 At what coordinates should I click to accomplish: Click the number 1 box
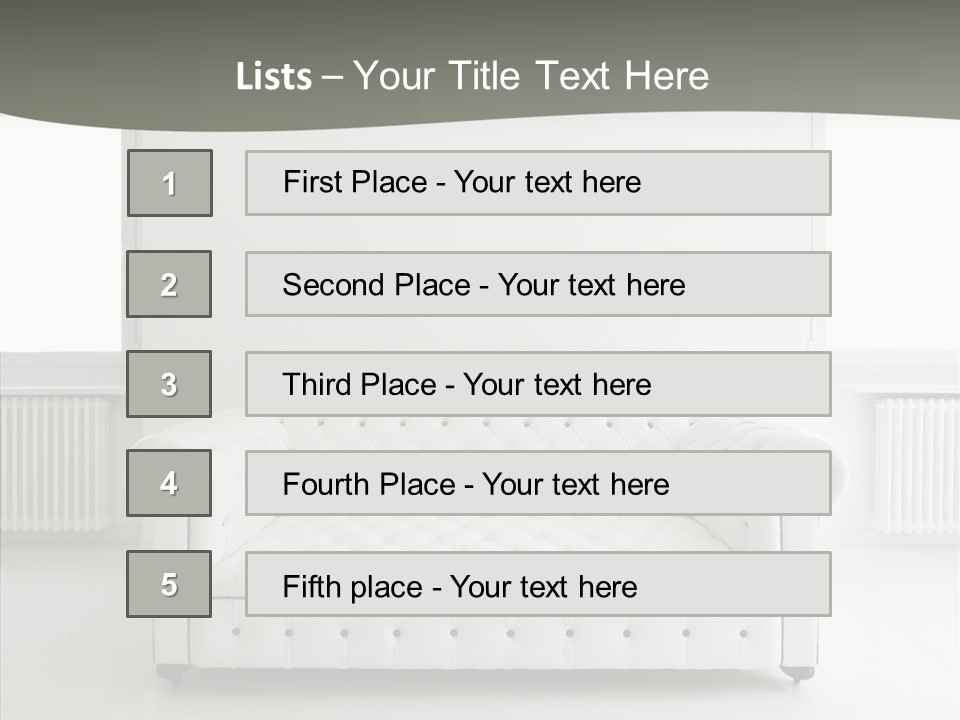pyautogui.click(x=170, y=183)
